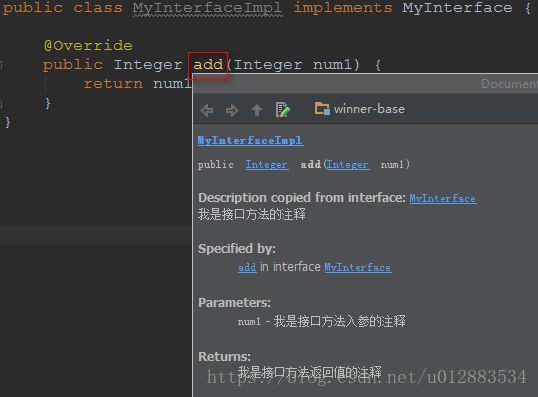The image size is (538, 397).
Task: Click the up arrow in documentation toolbar
Action: [257, 110]
